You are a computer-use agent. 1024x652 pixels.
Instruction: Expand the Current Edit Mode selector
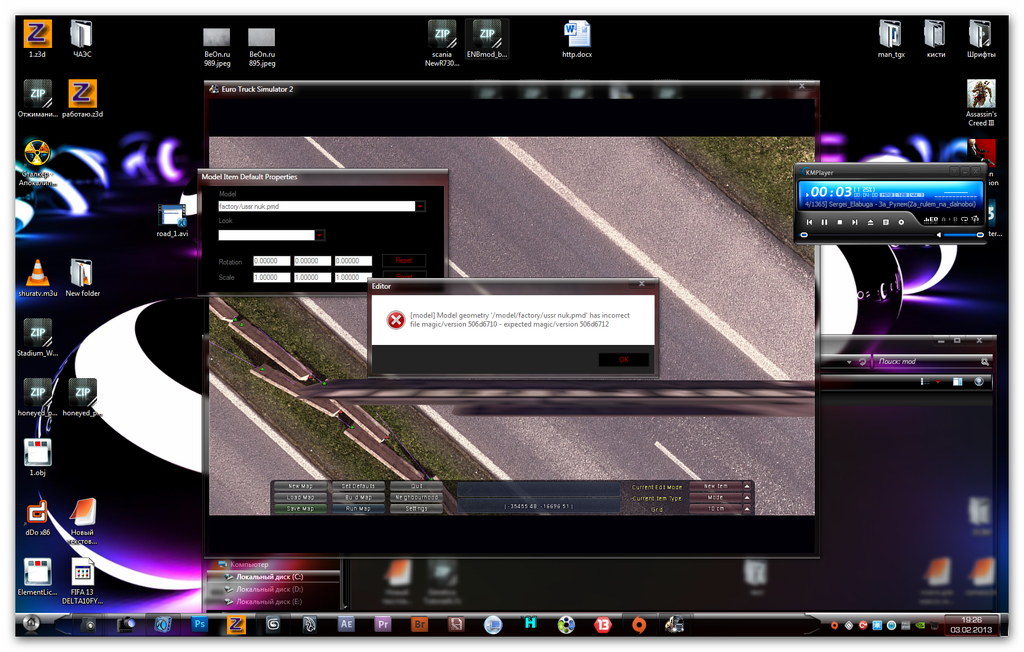[x=747, y=487]
